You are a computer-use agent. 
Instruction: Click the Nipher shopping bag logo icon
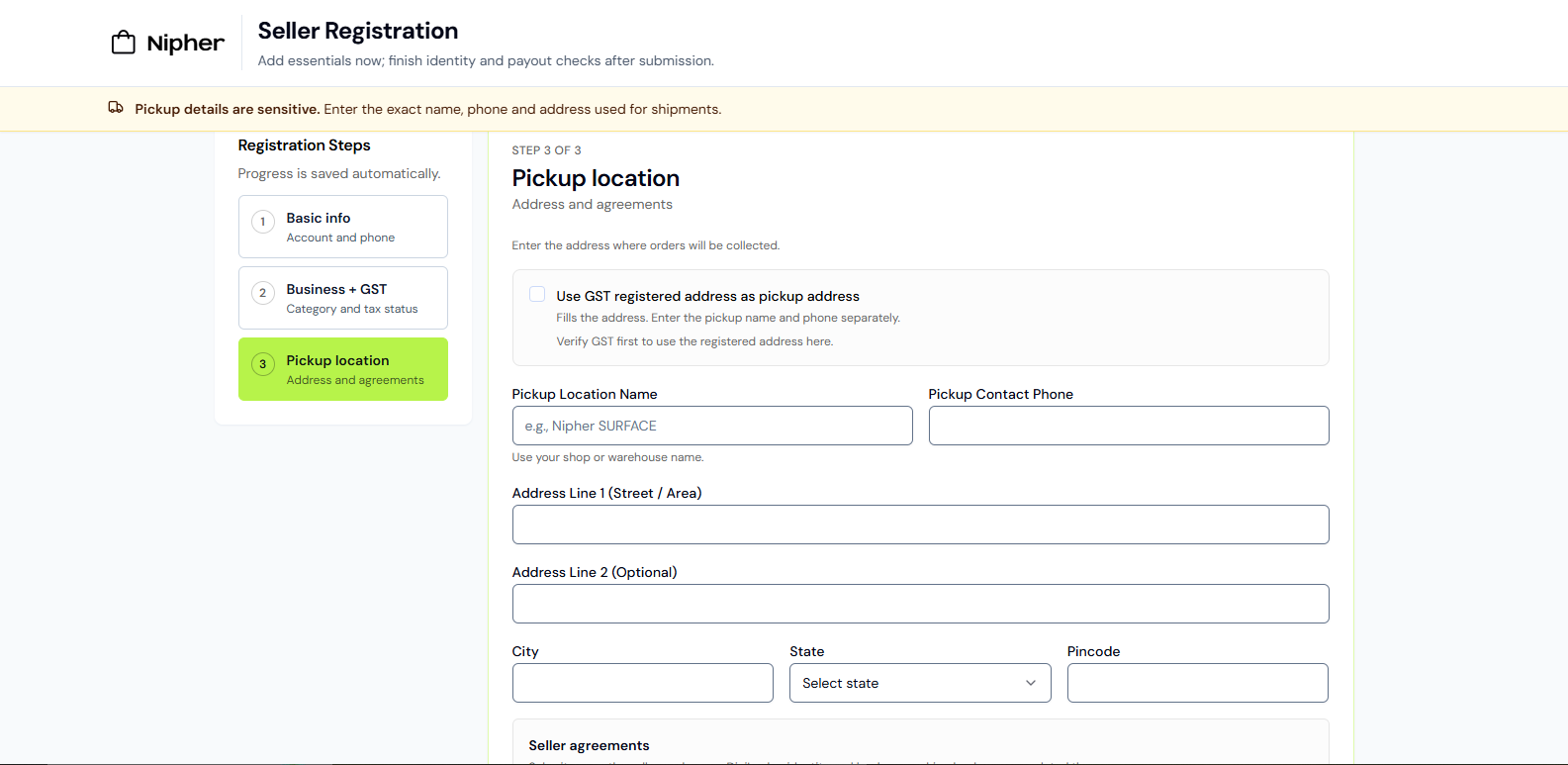click(x=124, y=43)
